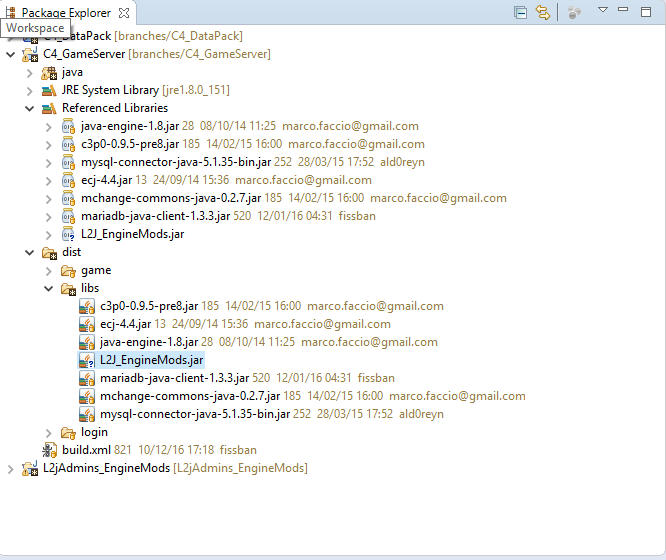Expand the login folder
Image resolution: width=666 pixels, height=560 pixels.
(x=48, y=433)
